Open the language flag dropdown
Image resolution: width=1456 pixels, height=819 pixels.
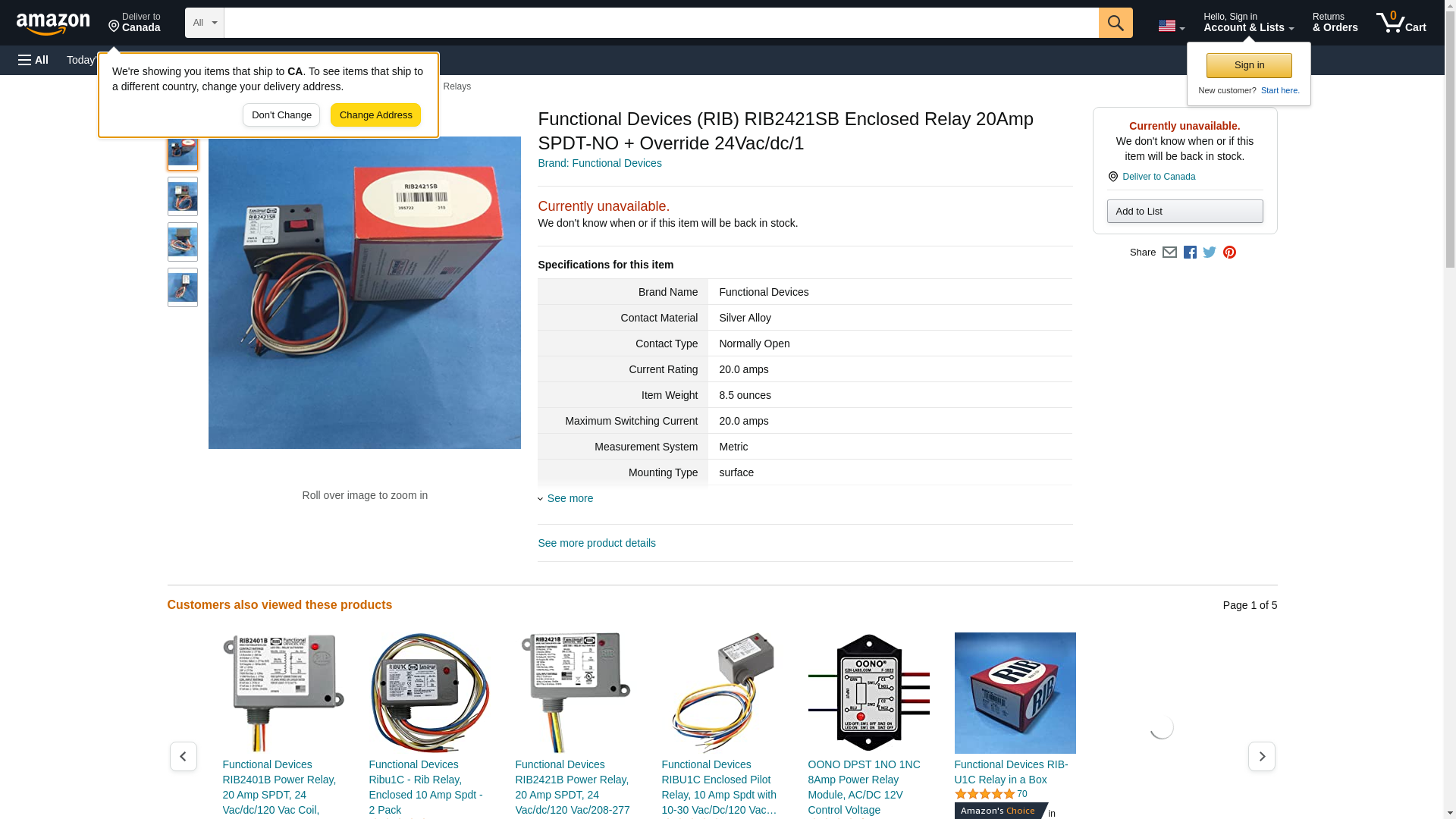tap(1171, 26)
